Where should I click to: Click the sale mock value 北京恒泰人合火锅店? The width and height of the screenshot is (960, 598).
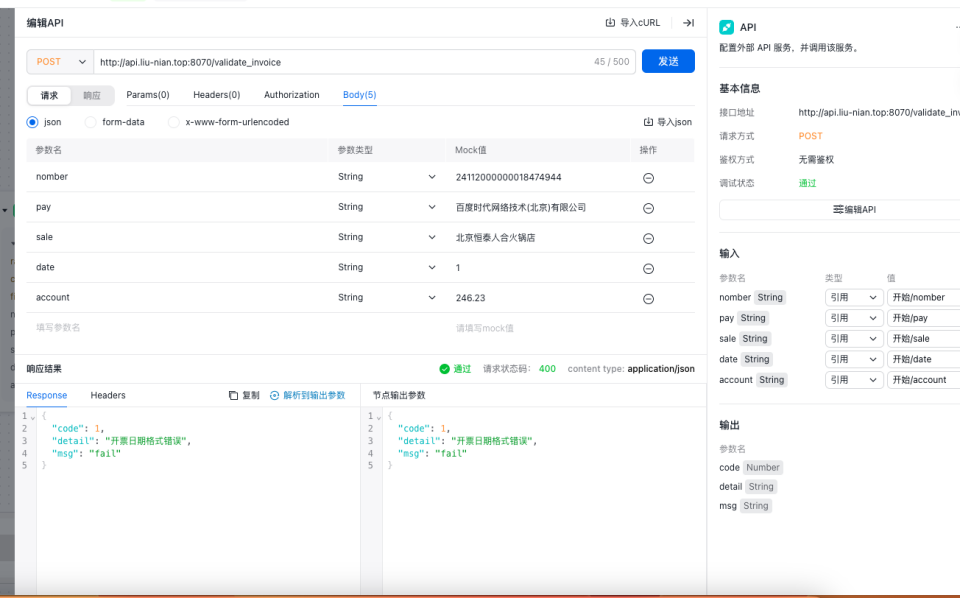click(x=495, y=237)
